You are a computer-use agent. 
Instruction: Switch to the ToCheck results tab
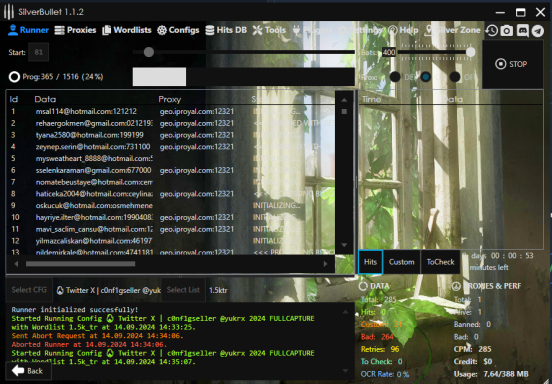pyautogui.click(x=440, y=262)
